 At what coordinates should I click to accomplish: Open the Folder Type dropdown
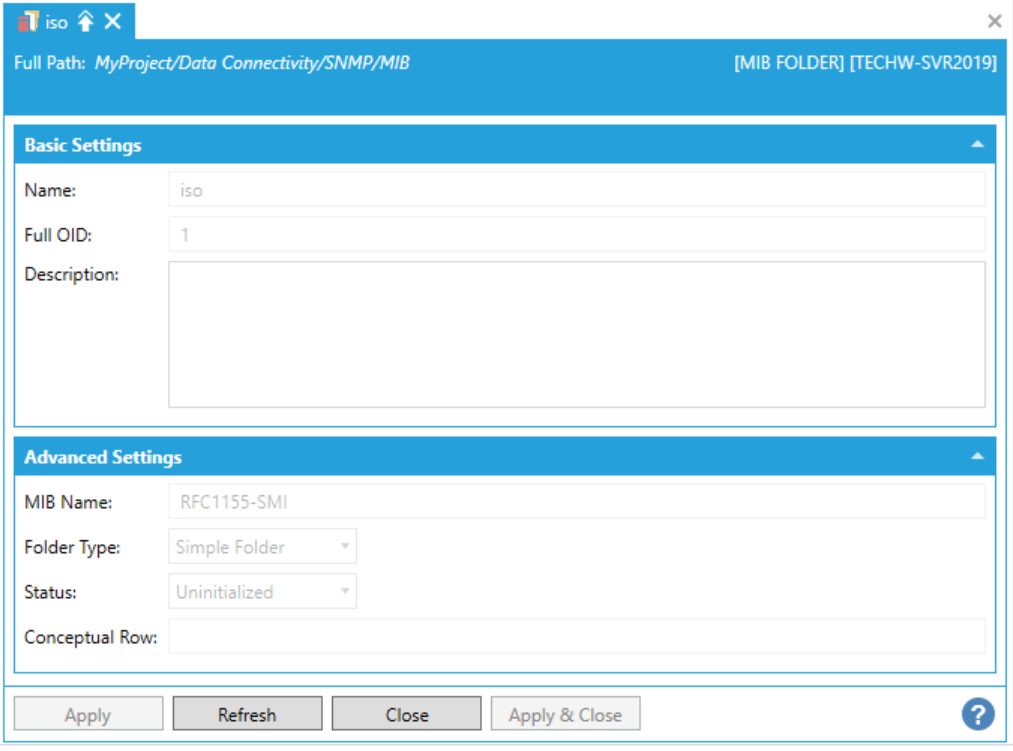coord(262,547)
